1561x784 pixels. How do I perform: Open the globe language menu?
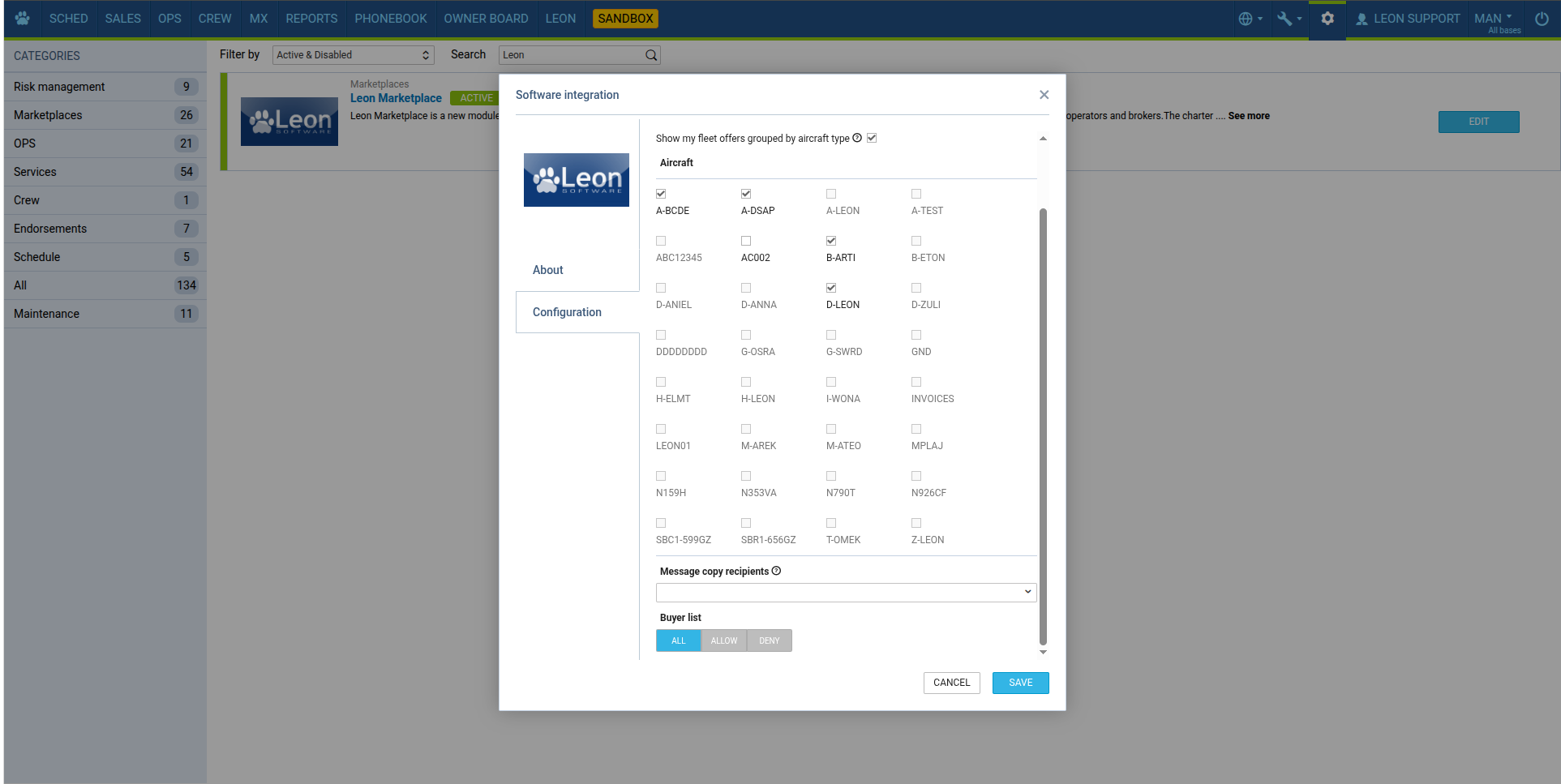click(1250, 19)
